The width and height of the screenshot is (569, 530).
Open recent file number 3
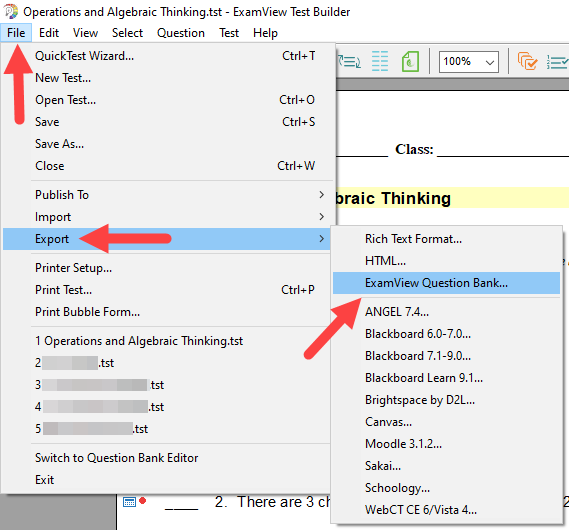[x=168, y=385]
